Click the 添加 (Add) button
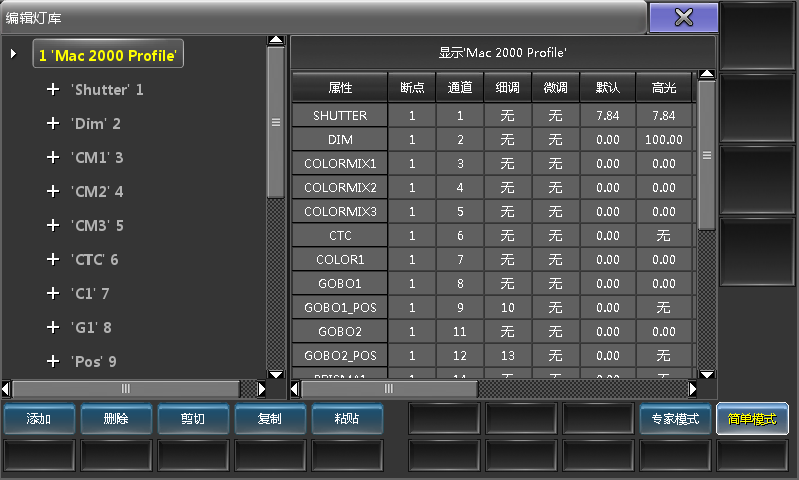Screen dimensions: 799x480 39,419
